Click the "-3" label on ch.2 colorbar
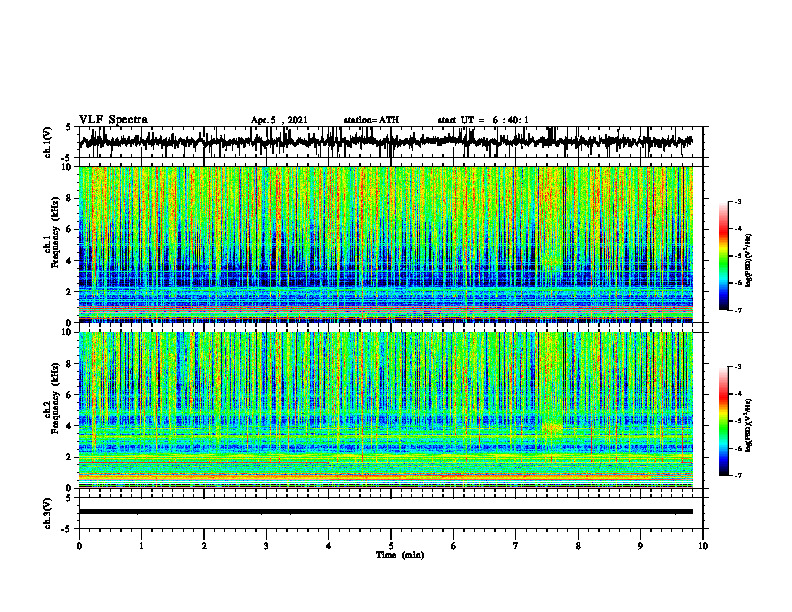 [737, 367]
